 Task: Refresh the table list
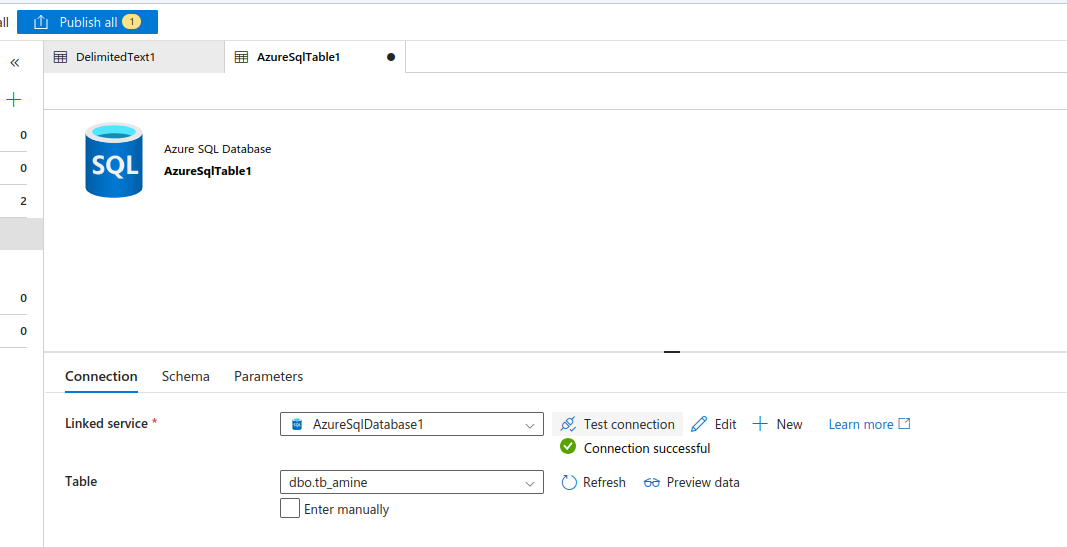click(x=593, y=482)
